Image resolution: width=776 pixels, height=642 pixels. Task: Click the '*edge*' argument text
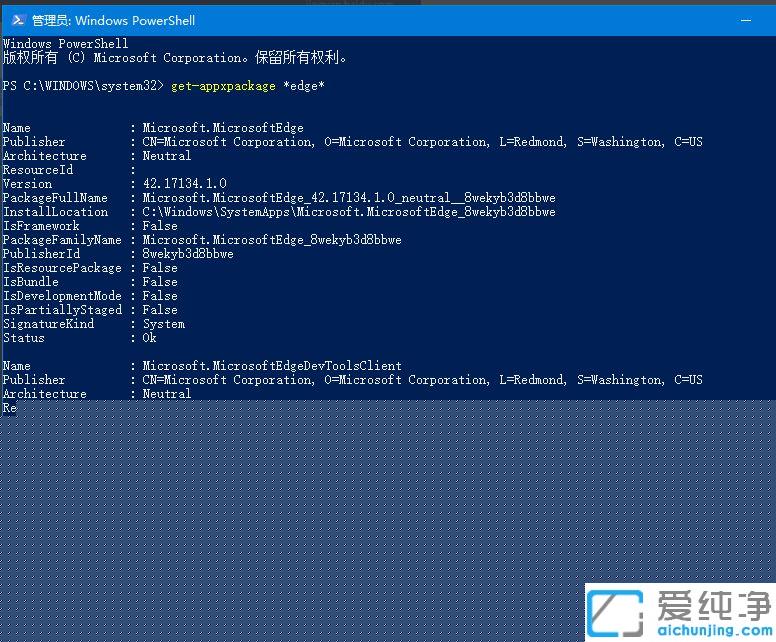pos(304,86)
